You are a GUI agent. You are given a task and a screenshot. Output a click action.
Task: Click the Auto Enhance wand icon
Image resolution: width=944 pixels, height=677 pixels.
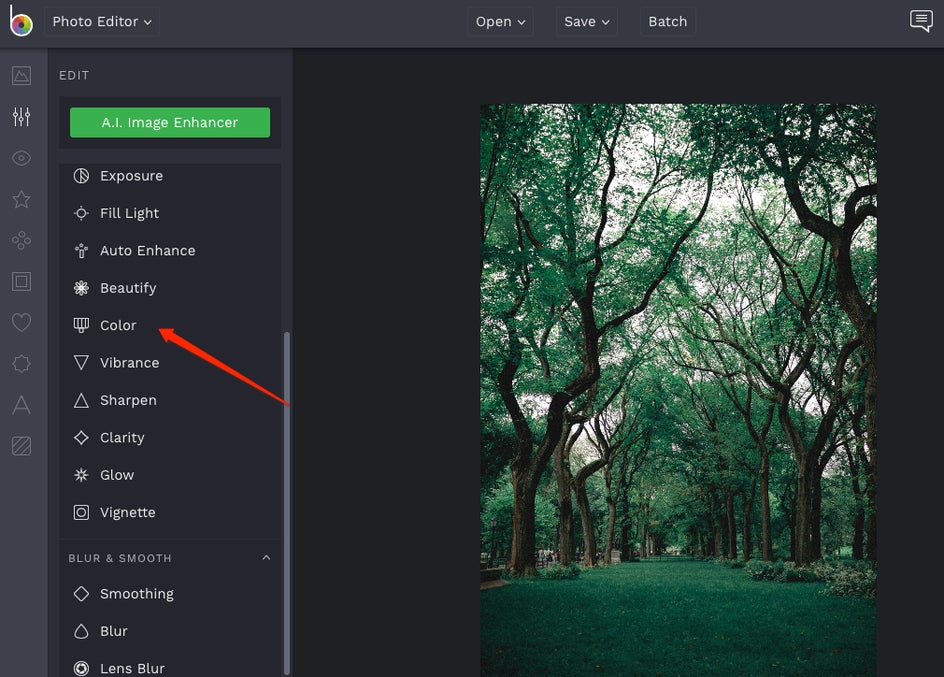coord(81,250)
